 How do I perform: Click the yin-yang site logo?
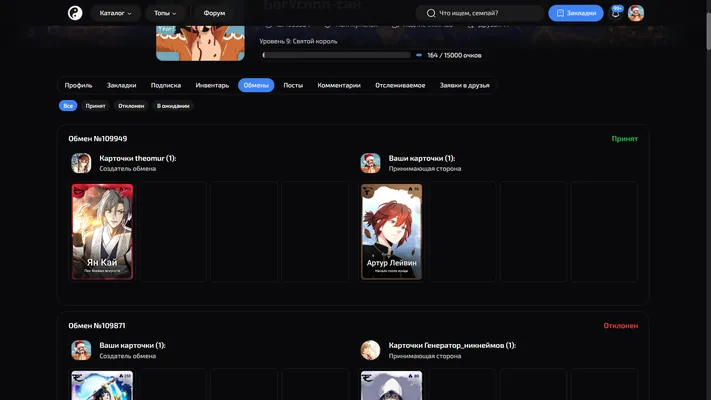pyautogui.click(x=75, y=13)
